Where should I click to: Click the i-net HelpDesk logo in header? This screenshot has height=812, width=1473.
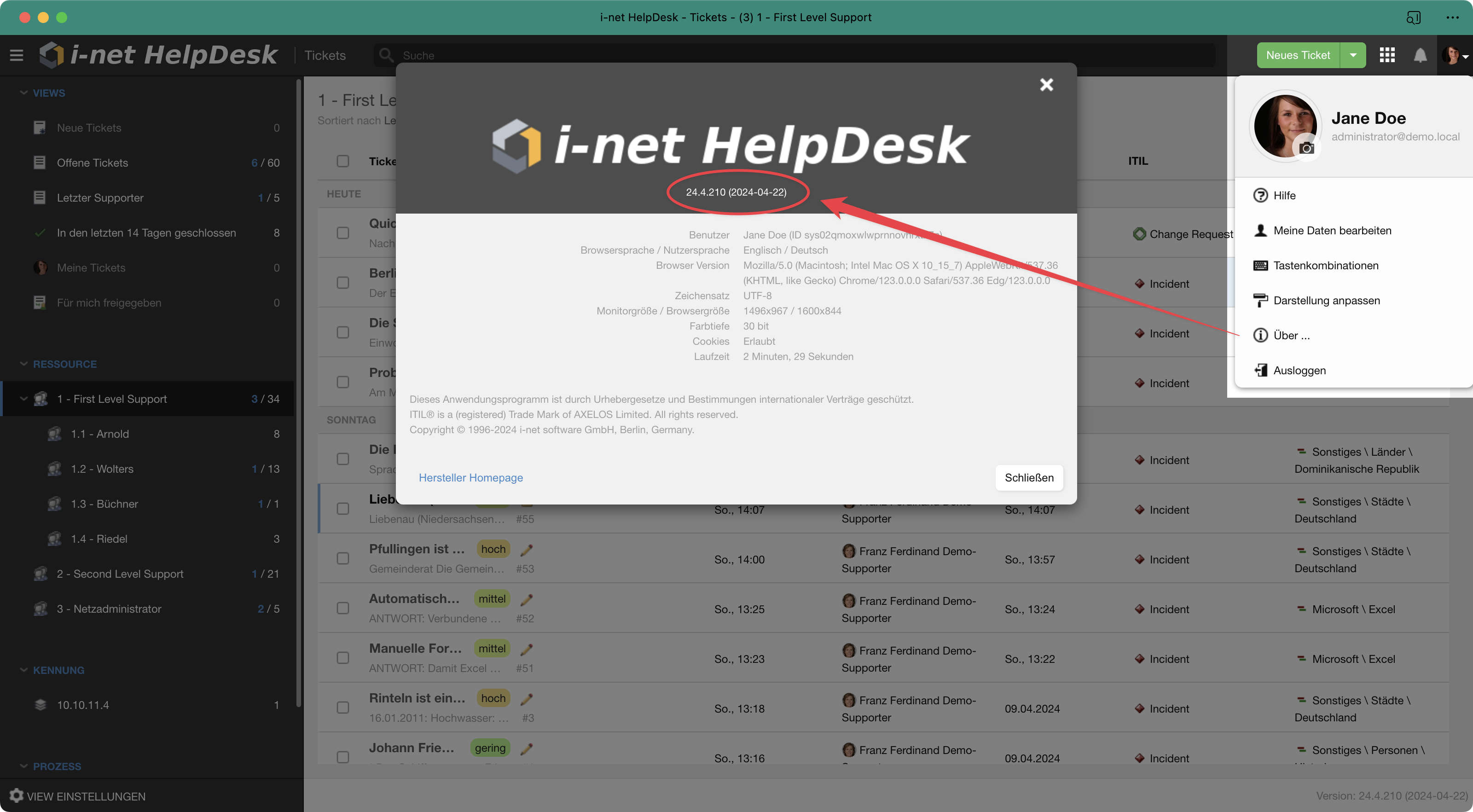pos(158,55)
